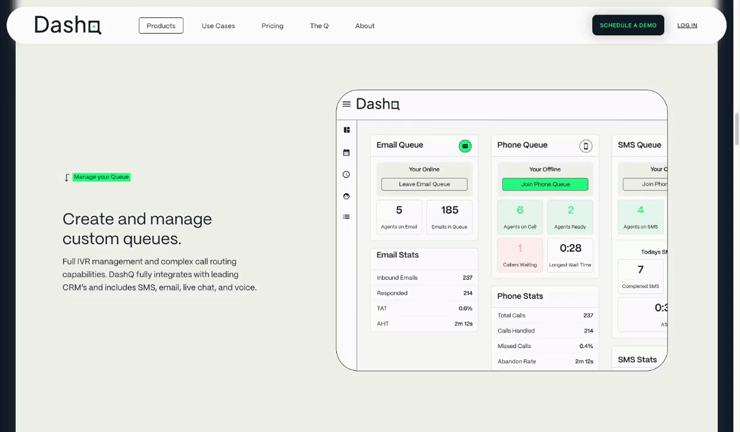Click the AHT row in Email Stats
The height and width of the screenshot is (432, 740).
pos(424,324)
